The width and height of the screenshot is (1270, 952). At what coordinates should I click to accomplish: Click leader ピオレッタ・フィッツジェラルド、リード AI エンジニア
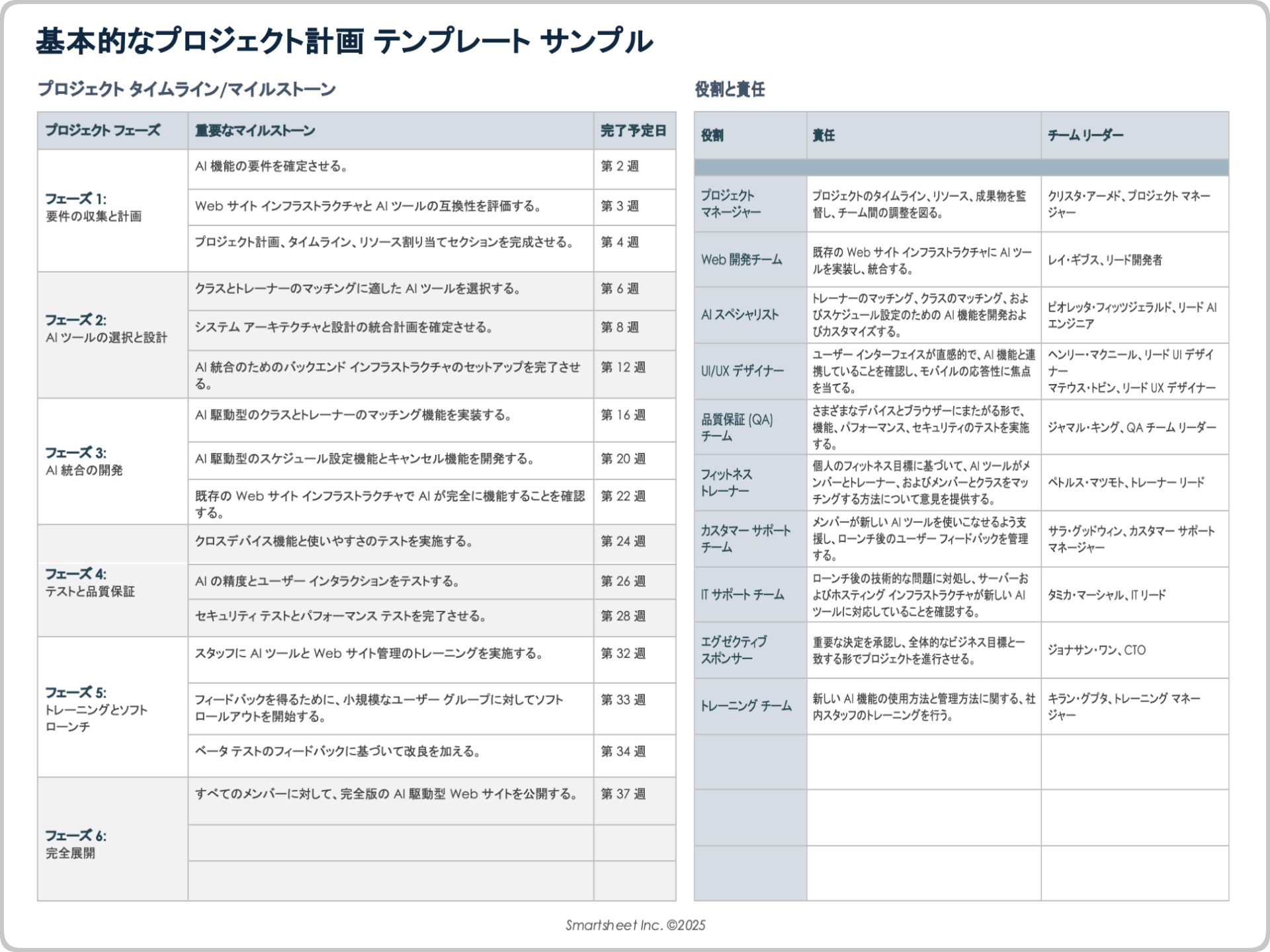coord(1135,315)
